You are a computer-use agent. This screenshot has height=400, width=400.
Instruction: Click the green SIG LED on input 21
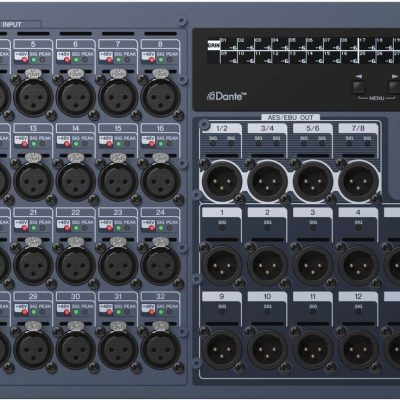[x=33, y=228]
